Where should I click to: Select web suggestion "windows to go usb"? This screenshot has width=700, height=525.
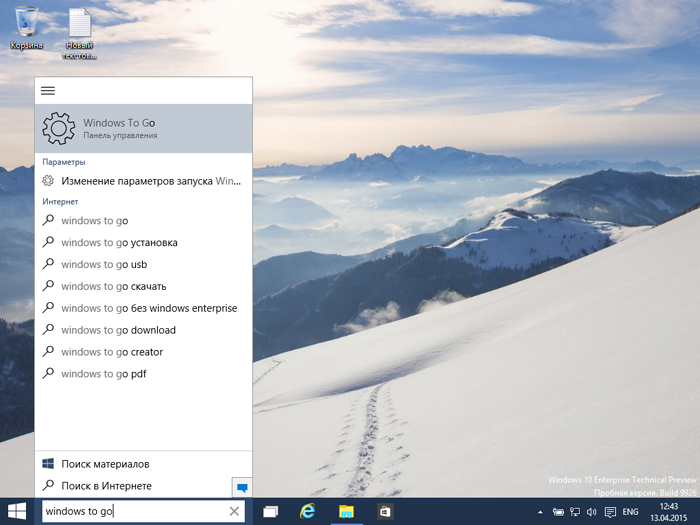coord(143,264)
